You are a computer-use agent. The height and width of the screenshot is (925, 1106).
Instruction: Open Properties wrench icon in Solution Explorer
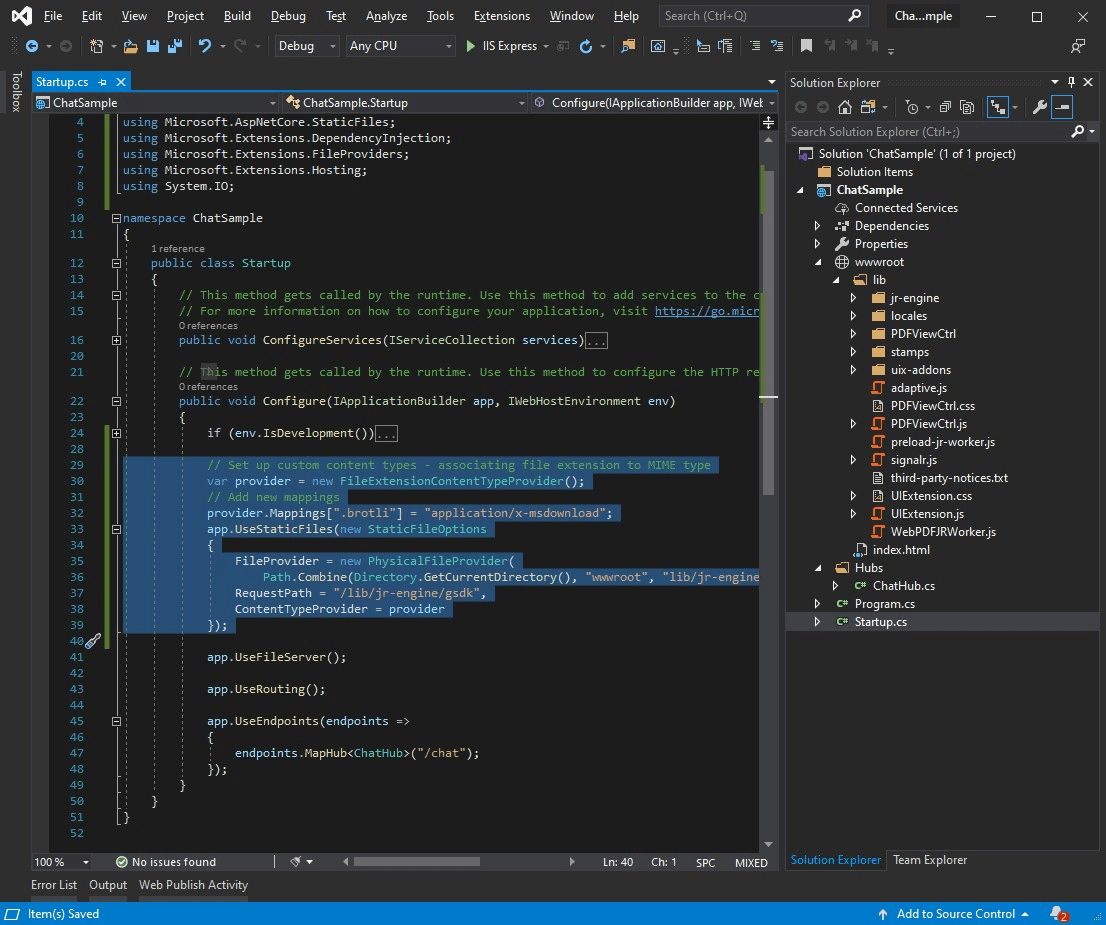[x=1040, y=107]
